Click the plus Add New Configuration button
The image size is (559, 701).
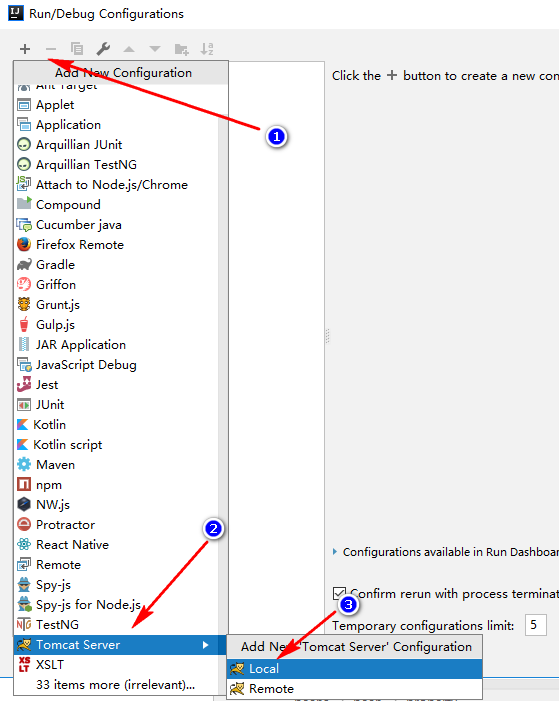[x=25, y=49]
